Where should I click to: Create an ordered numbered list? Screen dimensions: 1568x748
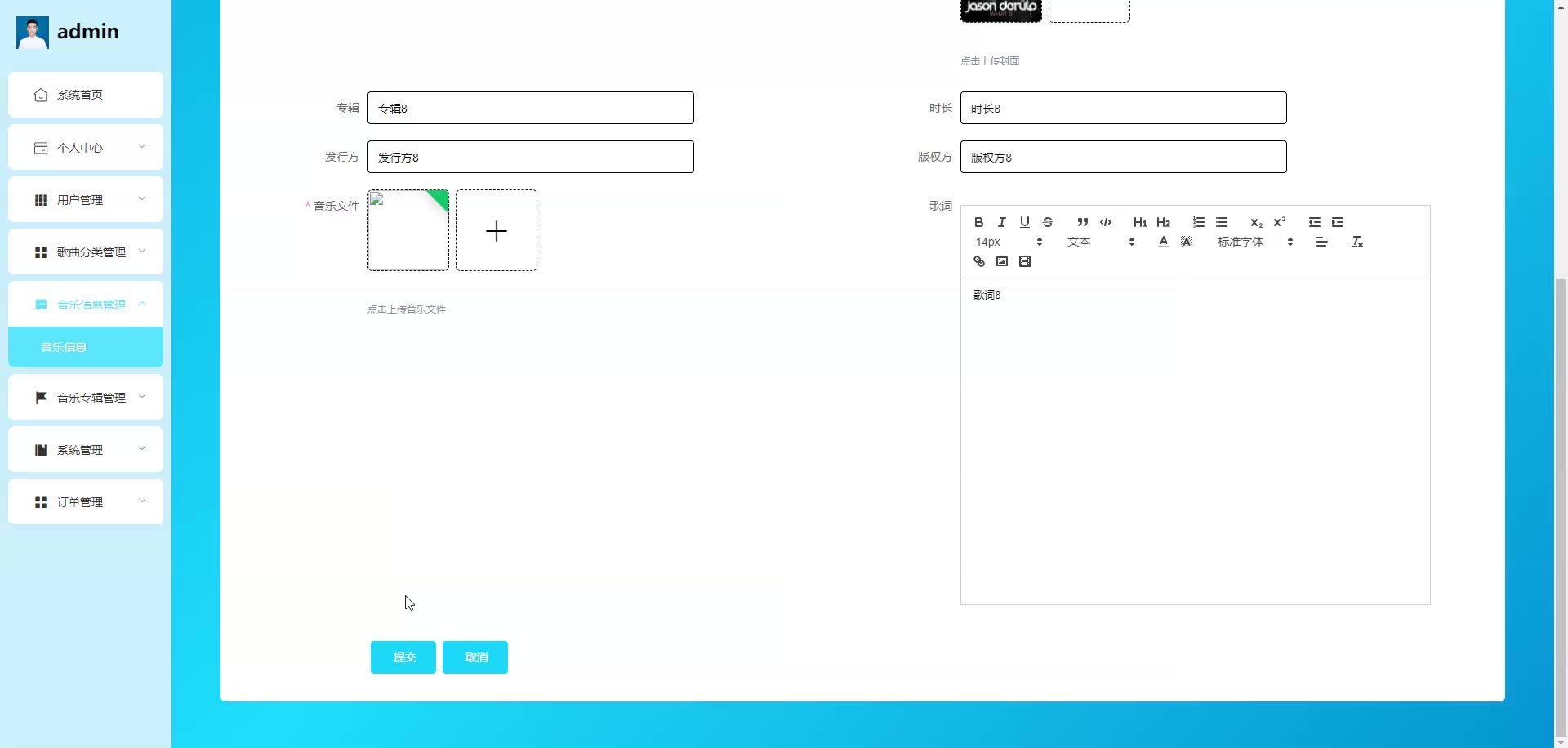[x=1198, y=222]
